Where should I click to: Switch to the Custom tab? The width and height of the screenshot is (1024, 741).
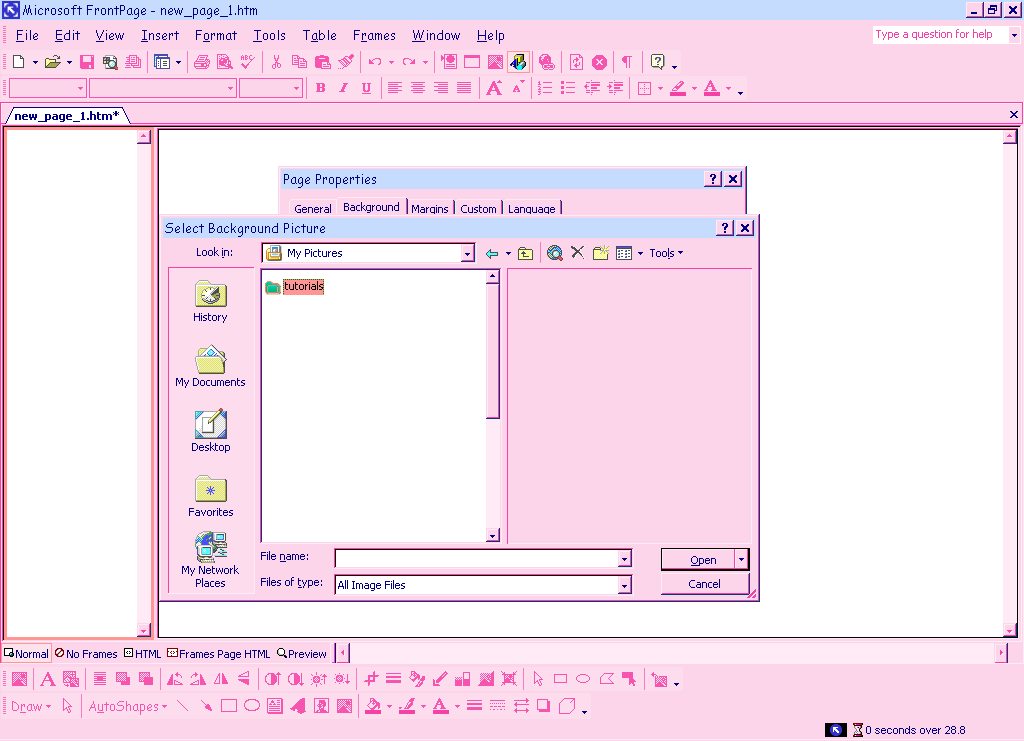pos(478,208)
